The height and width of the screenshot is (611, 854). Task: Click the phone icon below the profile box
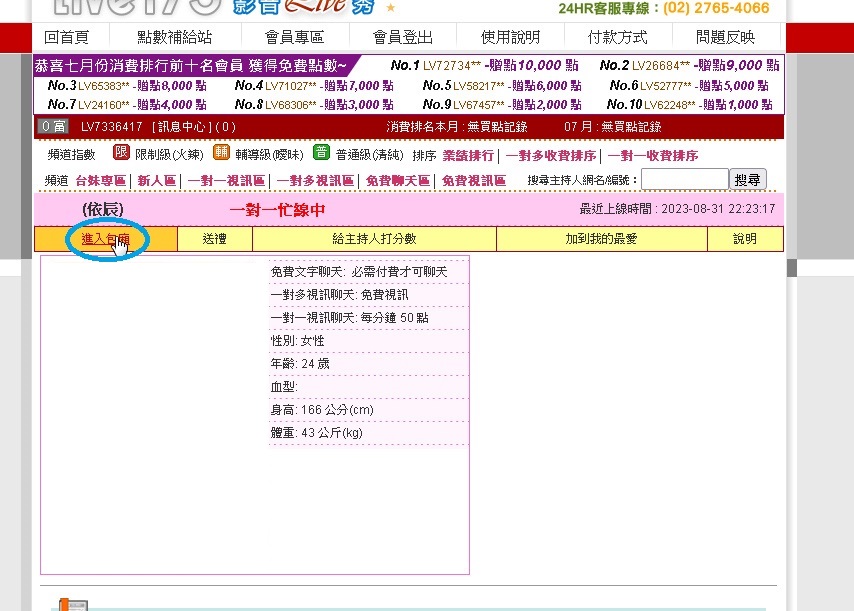[x=74, y=604]
